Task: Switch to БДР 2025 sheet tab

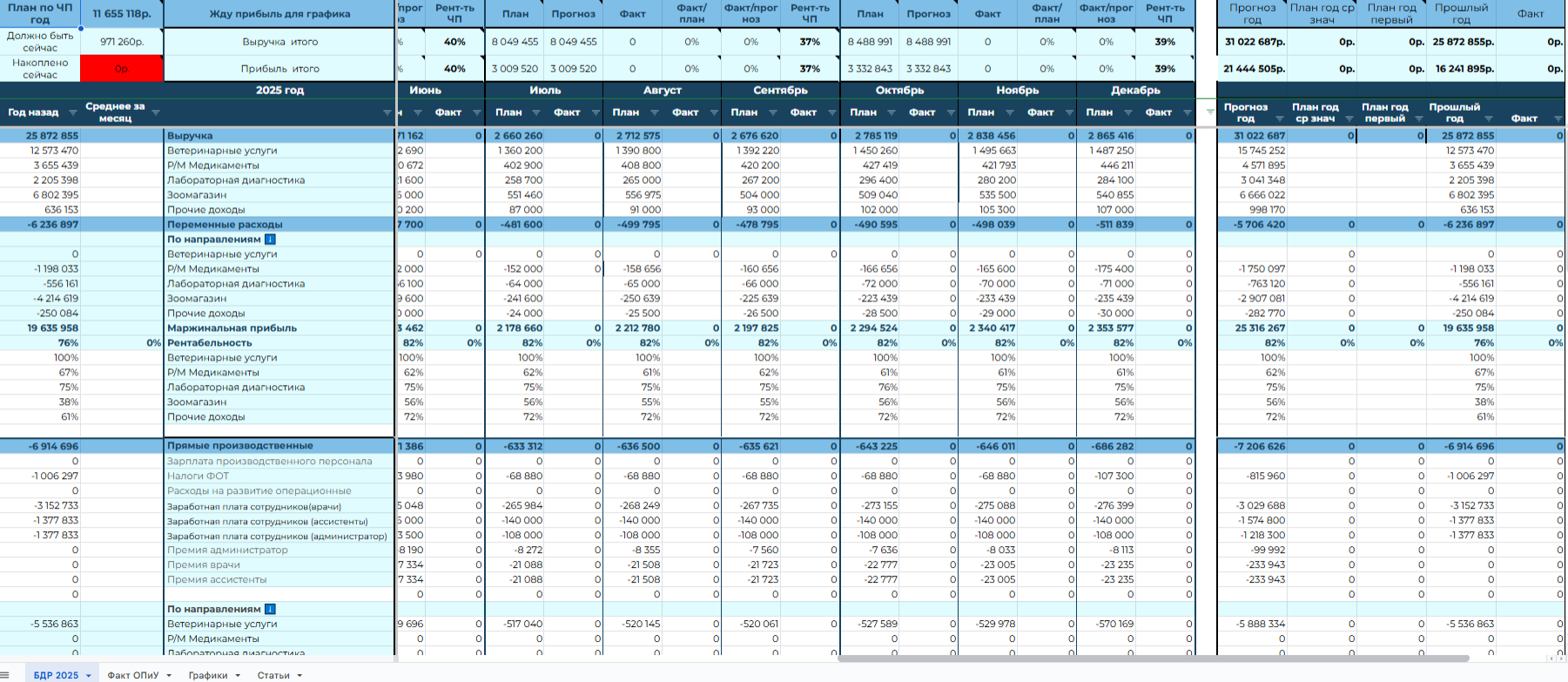Action: [56, 676]
